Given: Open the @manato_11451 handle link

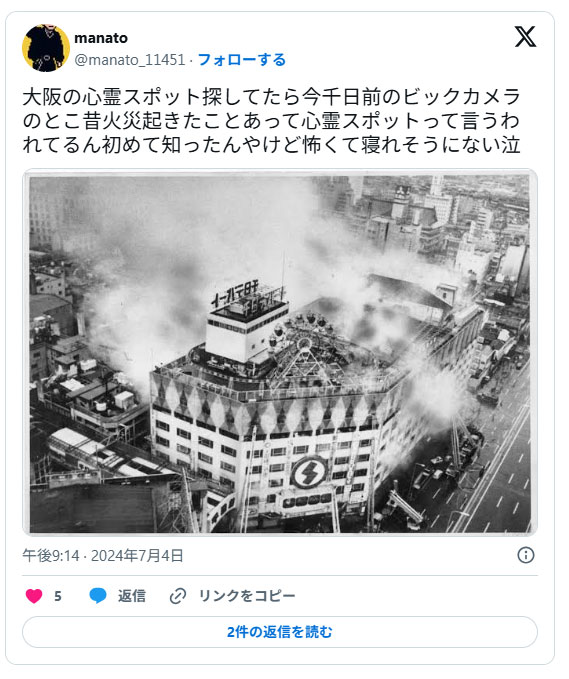Looking at the screenshot, I should pyautogui.click(x=130, y=59).
